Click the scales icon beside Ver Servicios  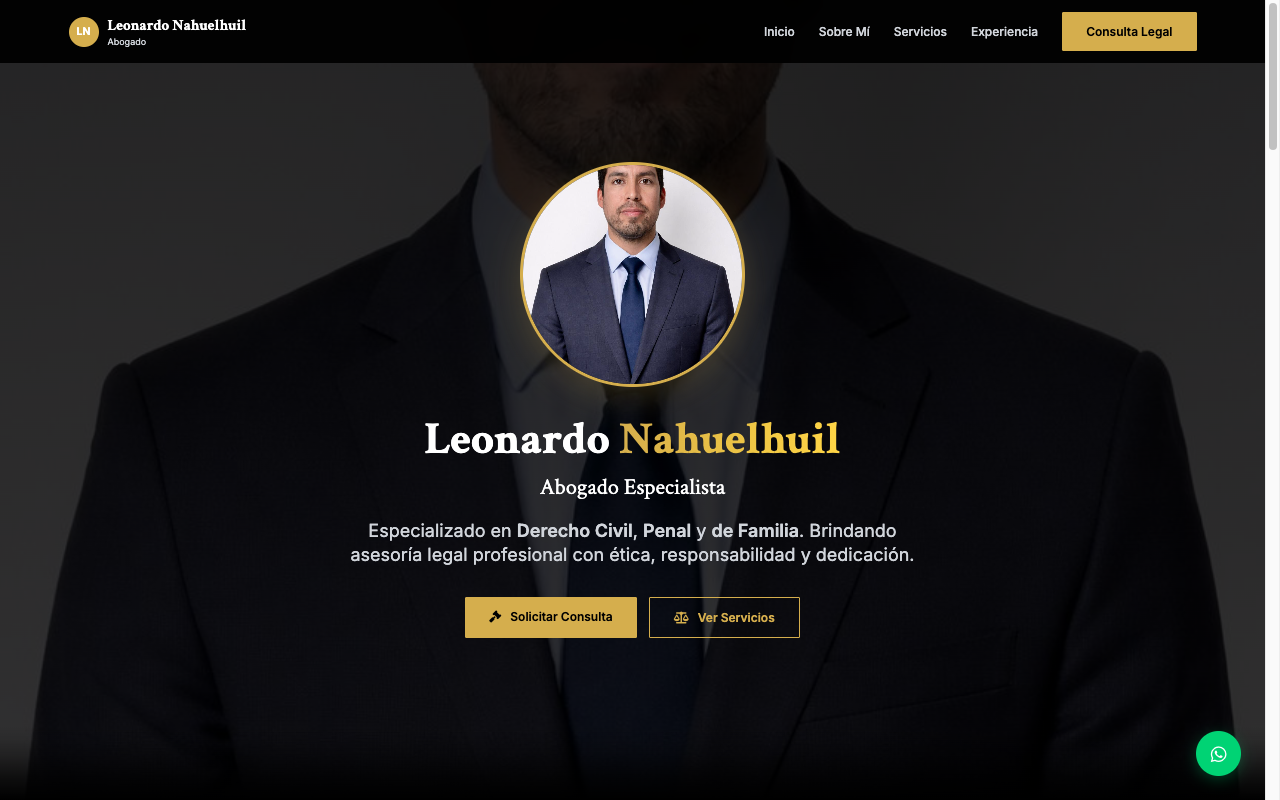coord(681,618)
